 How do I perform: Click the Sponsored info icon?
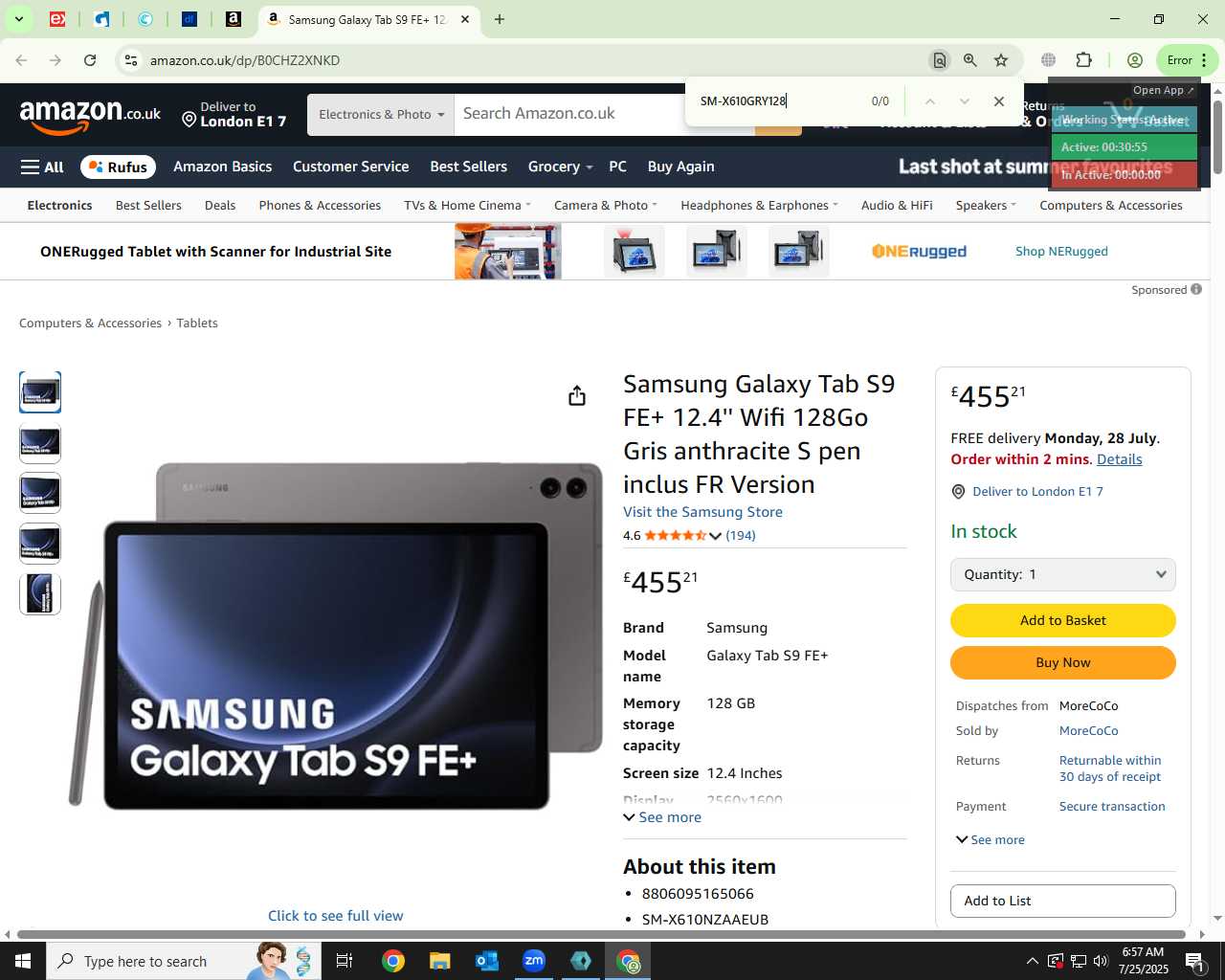point(1196,289)
